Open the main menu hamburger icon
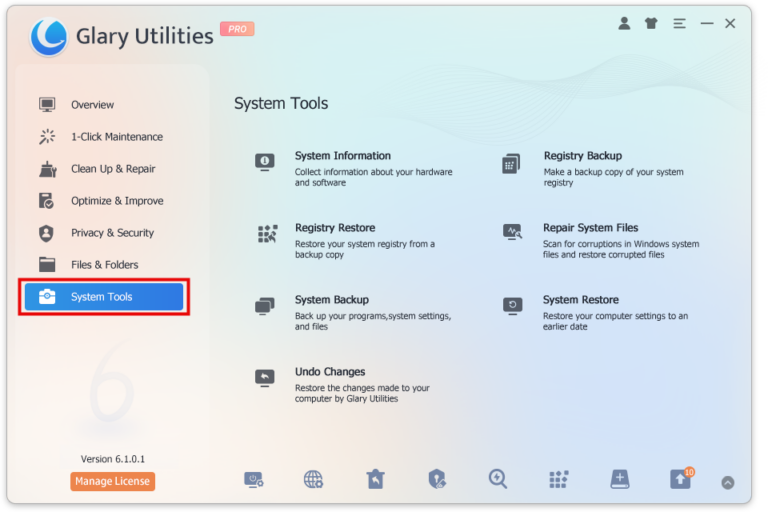The height and width of the screenshot is (512, 768). pos(680,23)
